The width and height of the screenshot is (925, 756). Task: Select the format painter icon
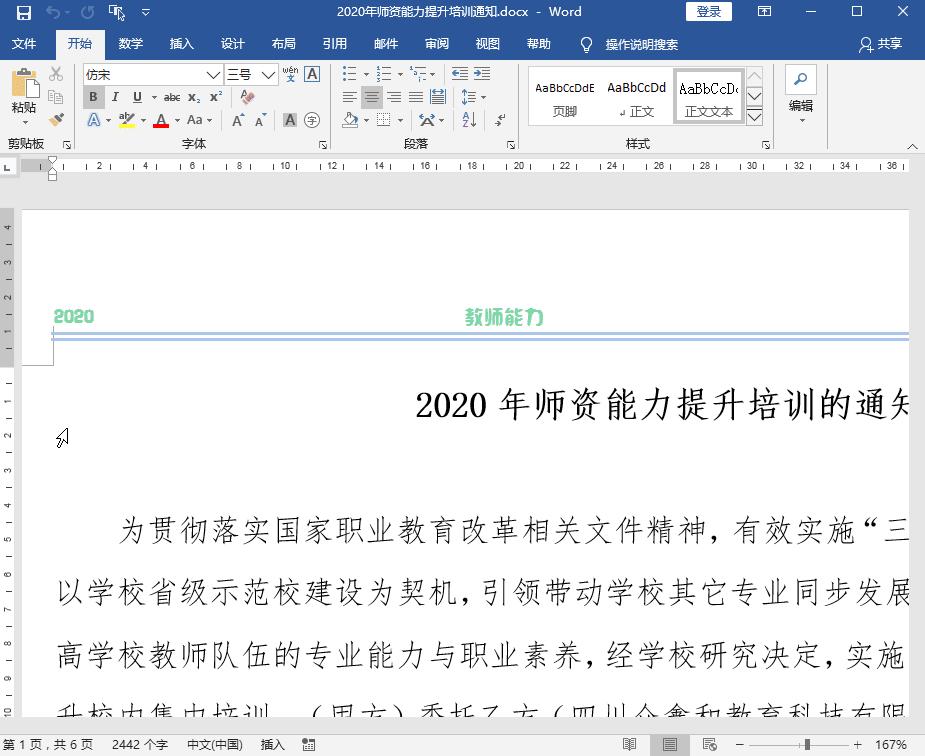[57, 119]
